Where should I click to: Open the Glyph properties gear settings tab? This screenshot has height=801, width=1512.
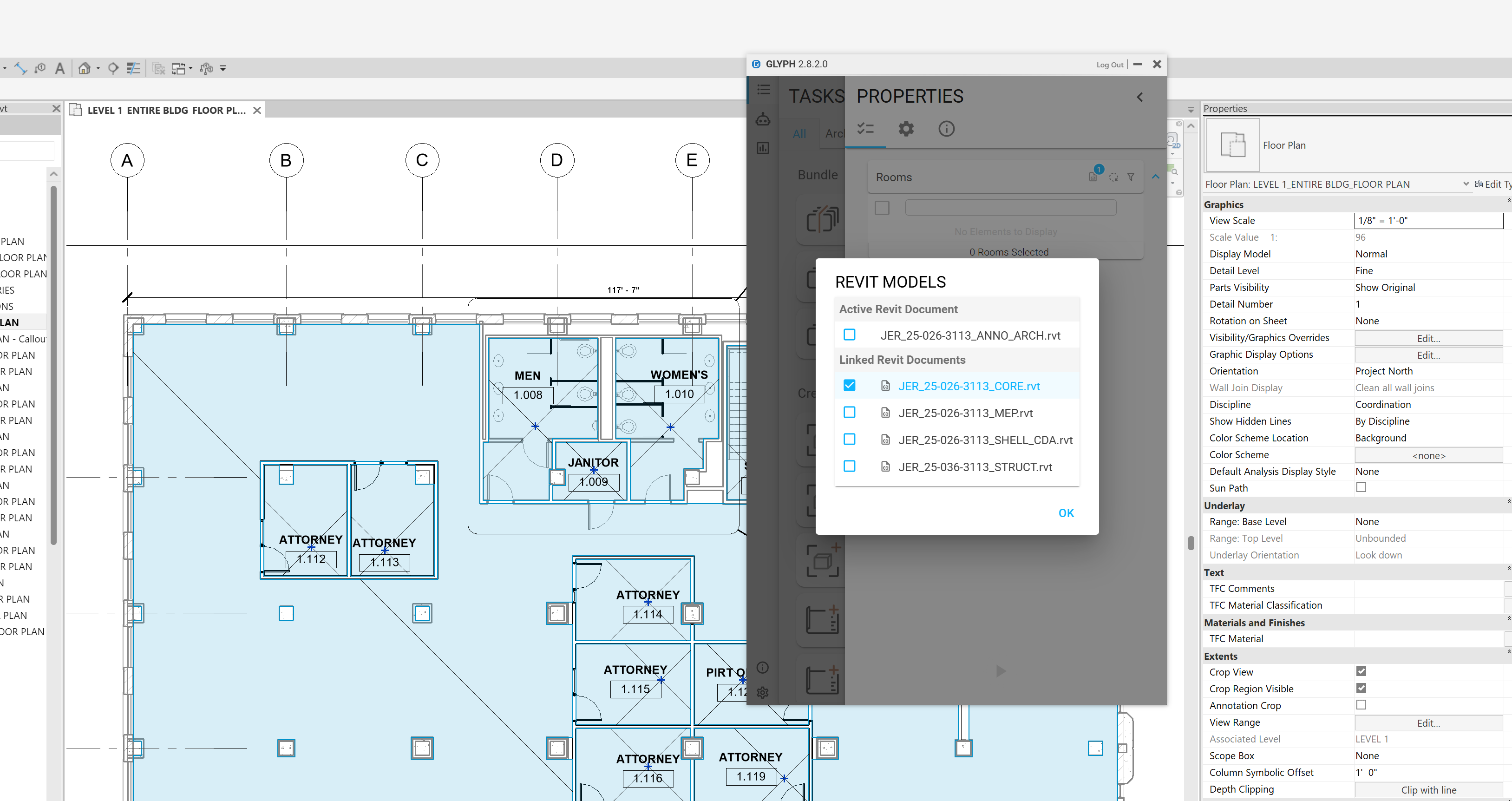tap(906, 129)
